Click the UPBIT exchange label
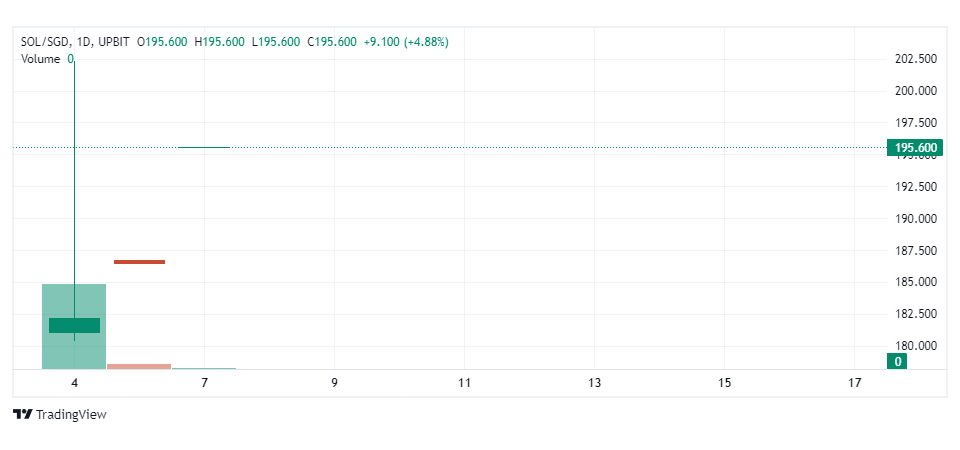The width and height of the screenshot is (960, 450). point(117,42)
